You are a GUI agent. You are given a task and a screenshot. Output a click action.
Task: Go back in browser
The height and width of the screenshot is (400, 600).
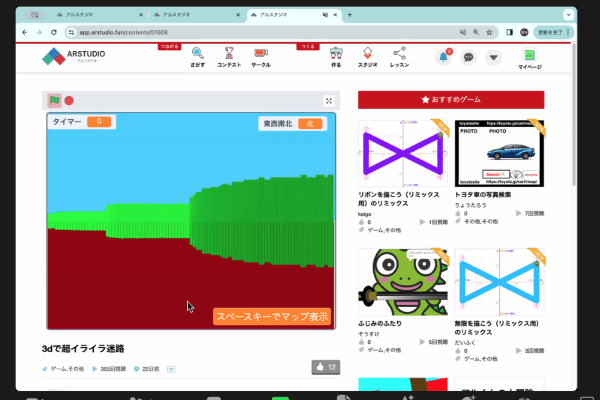(25, 33)
